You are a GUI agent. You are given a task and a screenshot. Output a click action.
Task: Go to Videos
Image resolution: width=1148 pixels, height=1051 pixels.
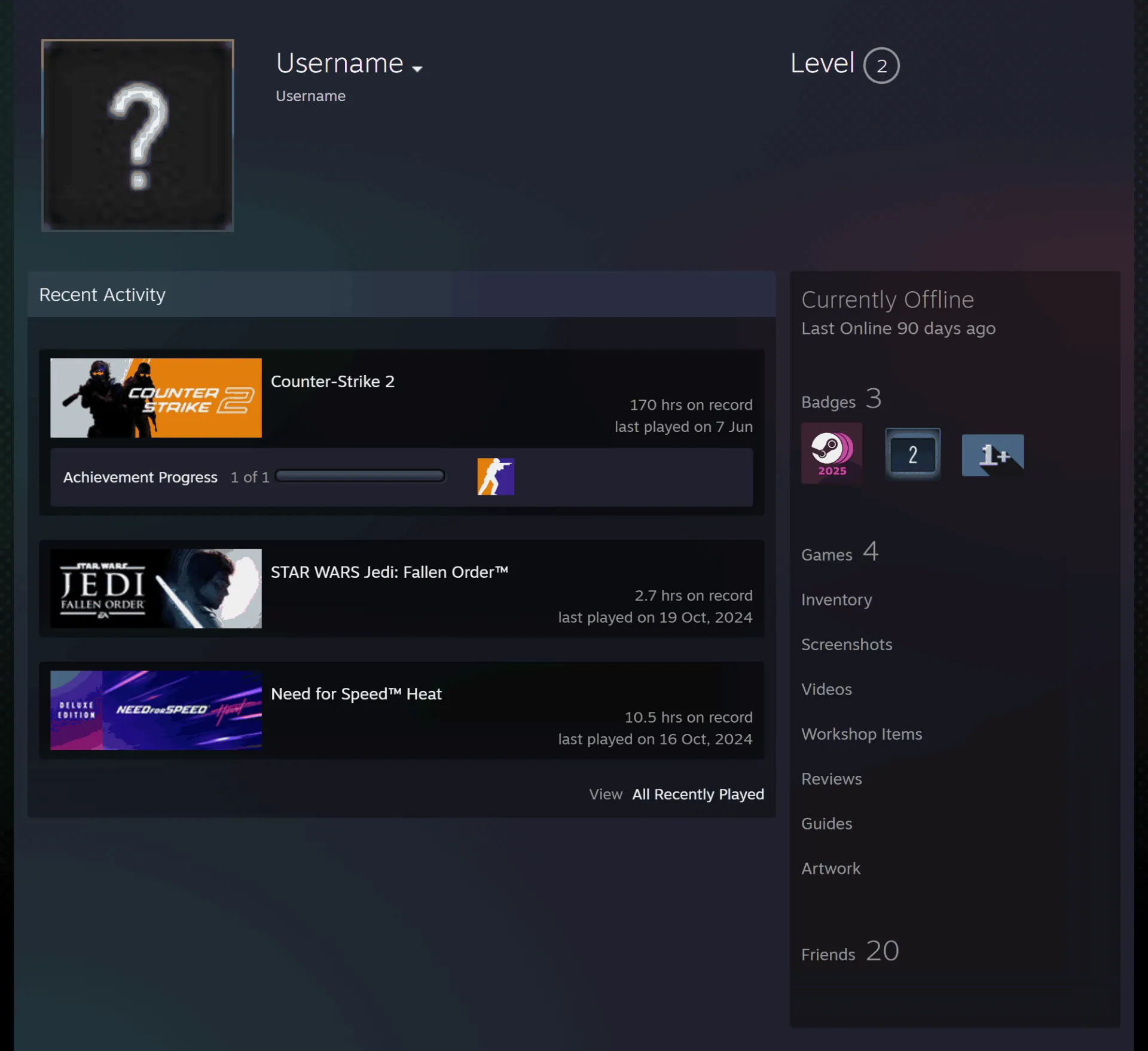[826, 689]
